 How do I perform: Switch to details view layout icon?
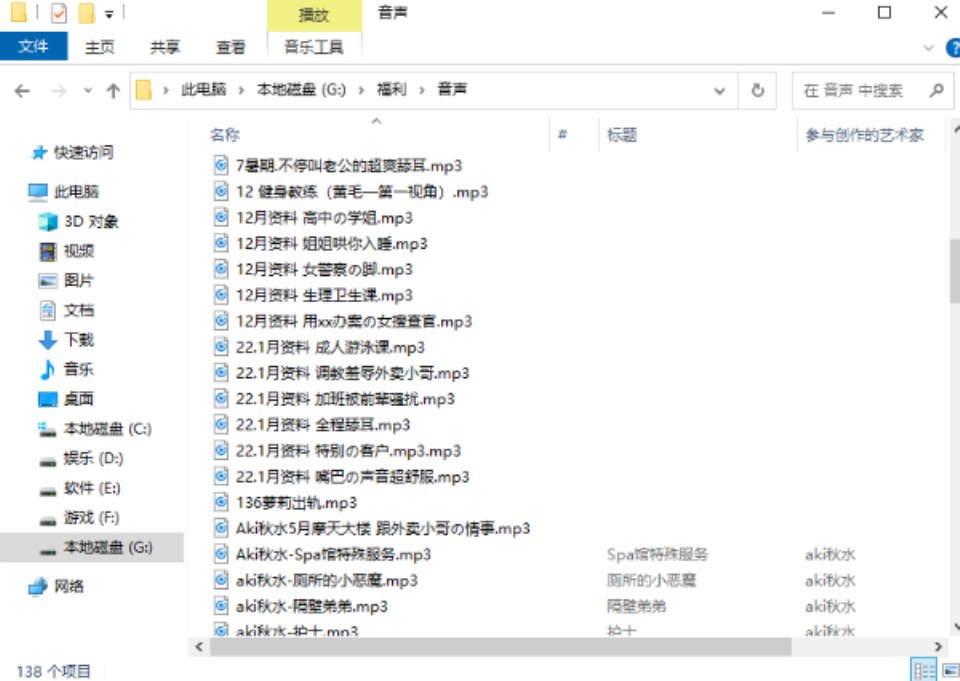tap(923, 670)
